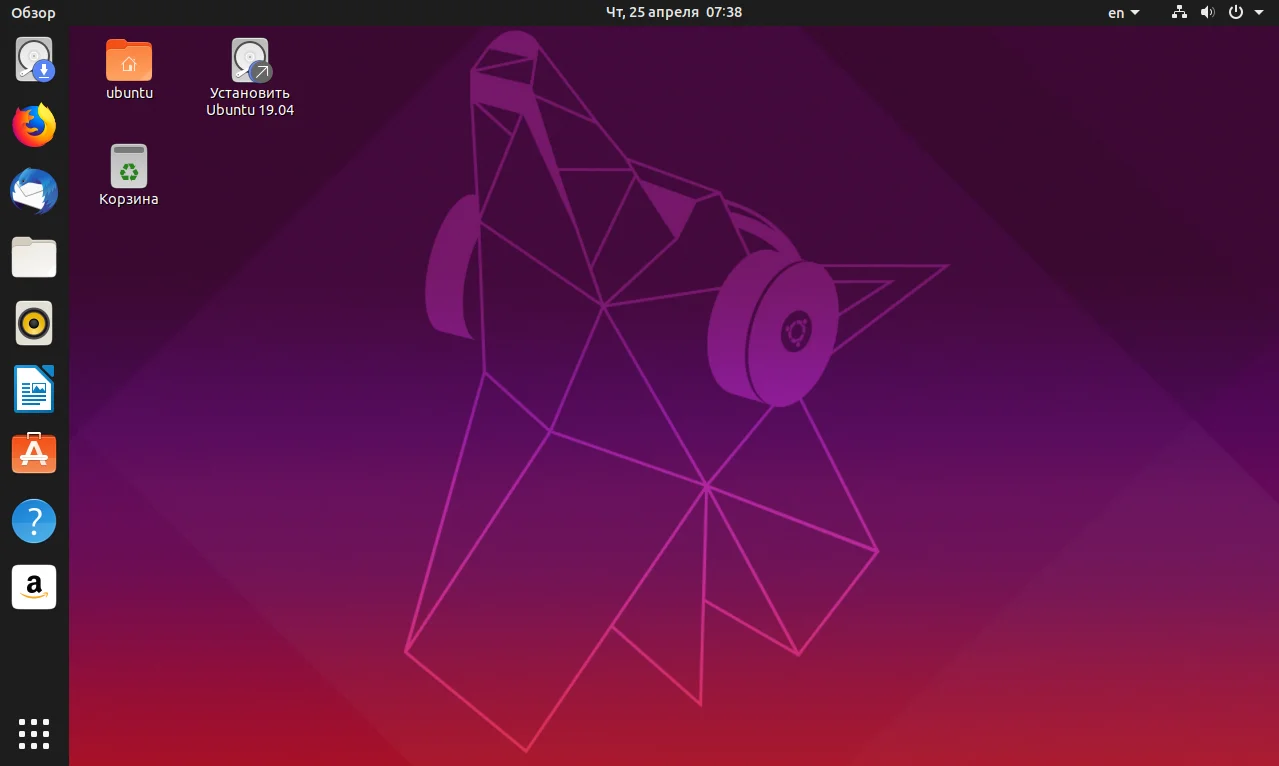Open the Обзор activities overview
This screenshot has width=1279, height=766.
tap(33, 13)
